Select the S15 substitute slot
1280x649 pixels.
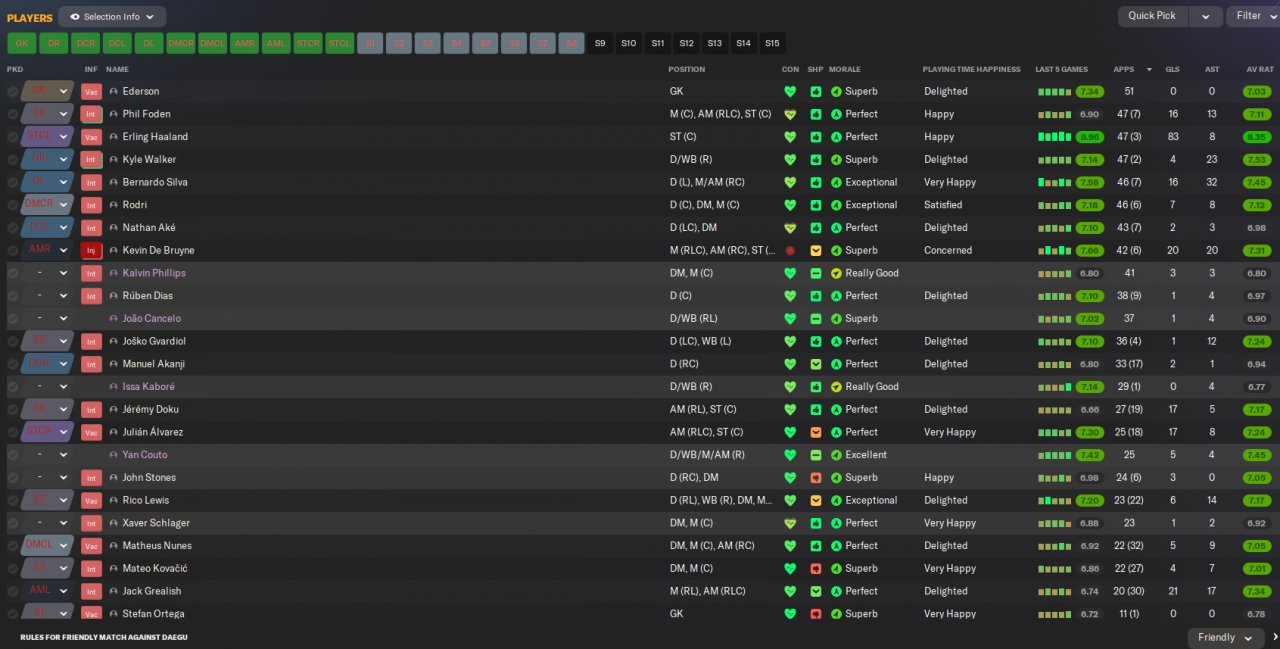point(772,44)
